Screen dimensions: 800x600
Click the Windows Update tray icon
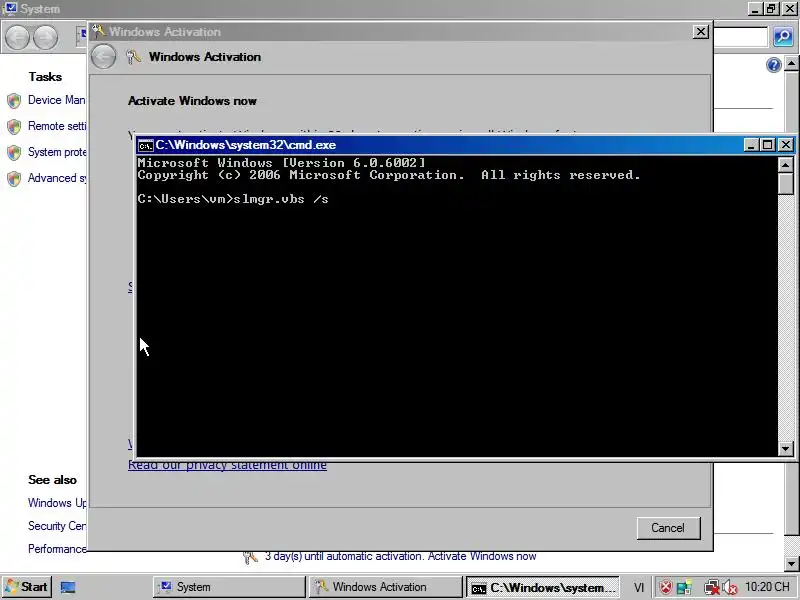[685, 587]
